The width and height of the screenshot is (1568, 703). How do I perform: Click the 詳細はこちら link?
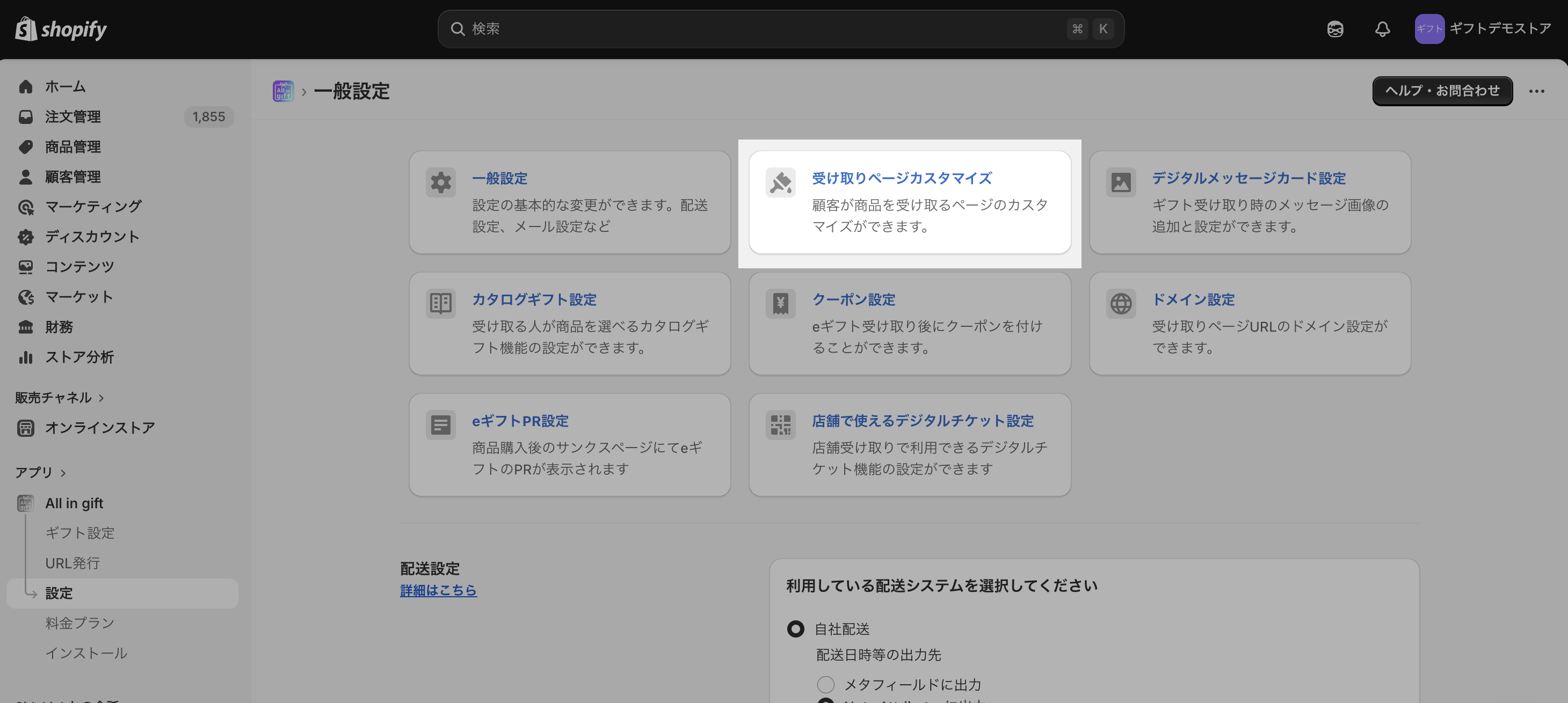[438, 590]
